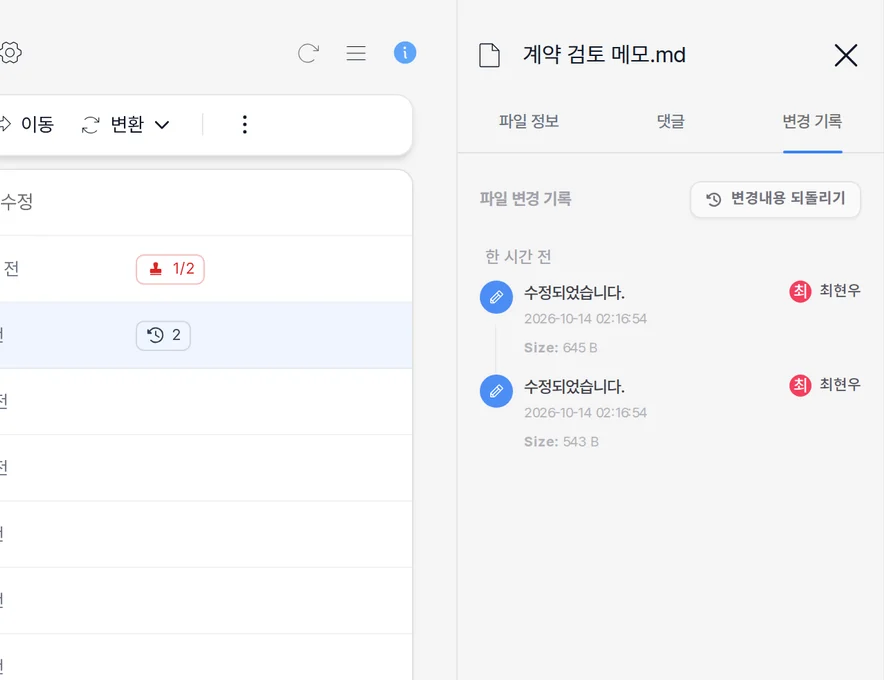Click the pencil icon of the 543 B entry

point(496,391)
